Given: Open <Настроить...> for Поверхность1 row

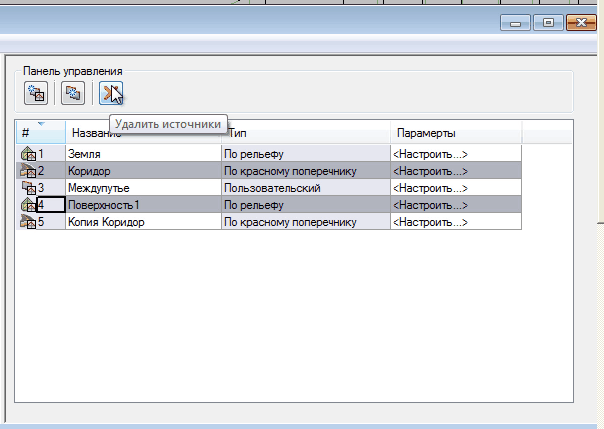Looking at the screenshot, I should pyautogui.click(x=430, y=205).
